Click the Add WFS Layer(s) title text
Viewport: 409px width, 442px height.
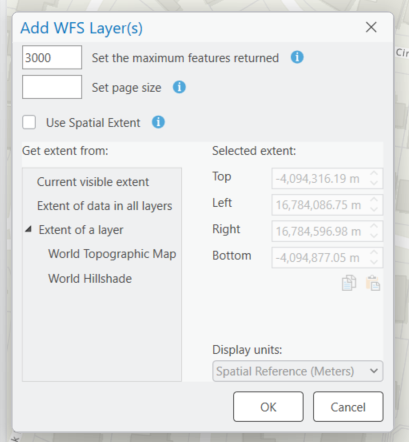(81, 28)
